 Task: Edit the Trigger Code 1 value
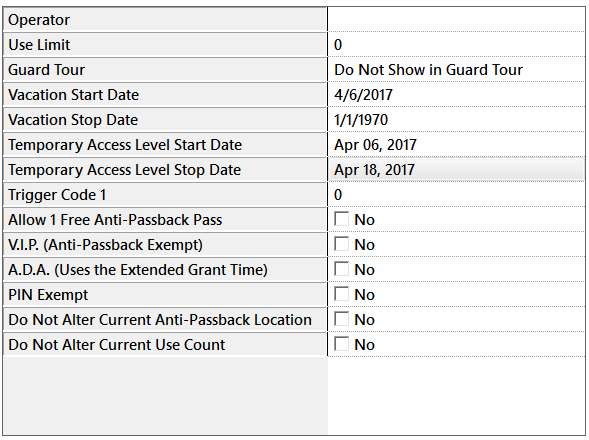click(456, 195)
